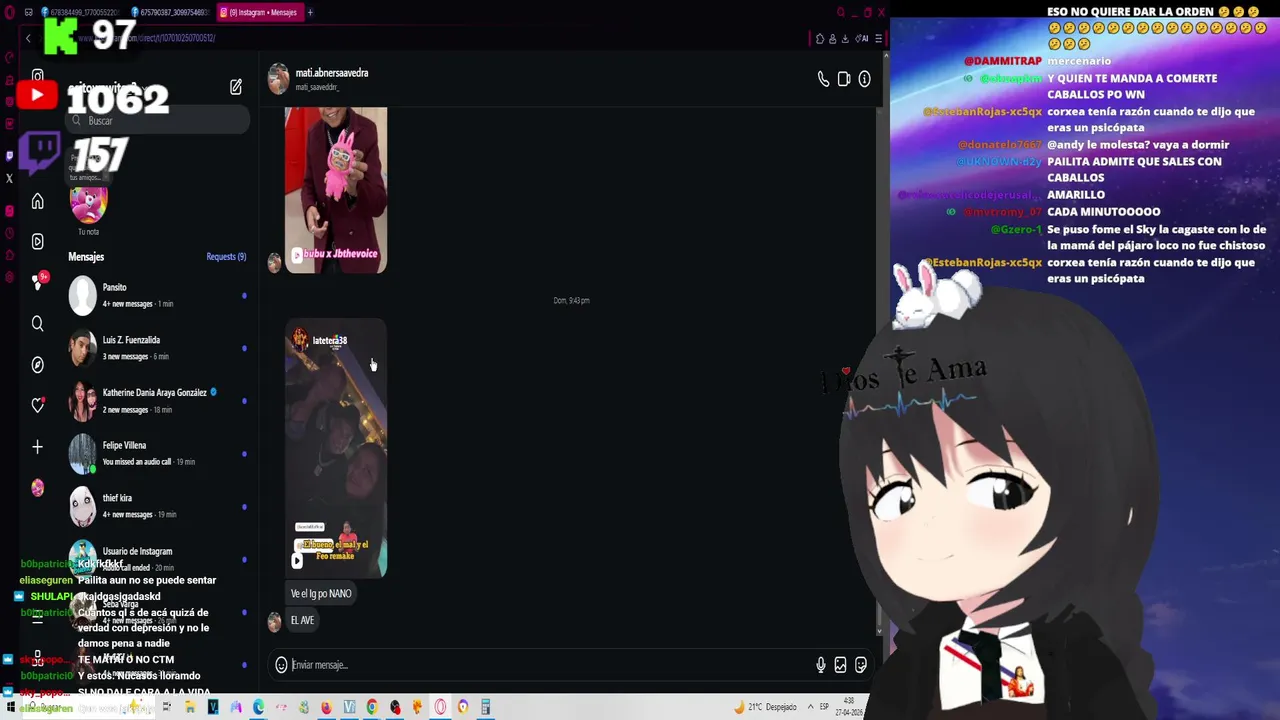Open a new browser tab
Screen dimensions: 1280x720
310,12
